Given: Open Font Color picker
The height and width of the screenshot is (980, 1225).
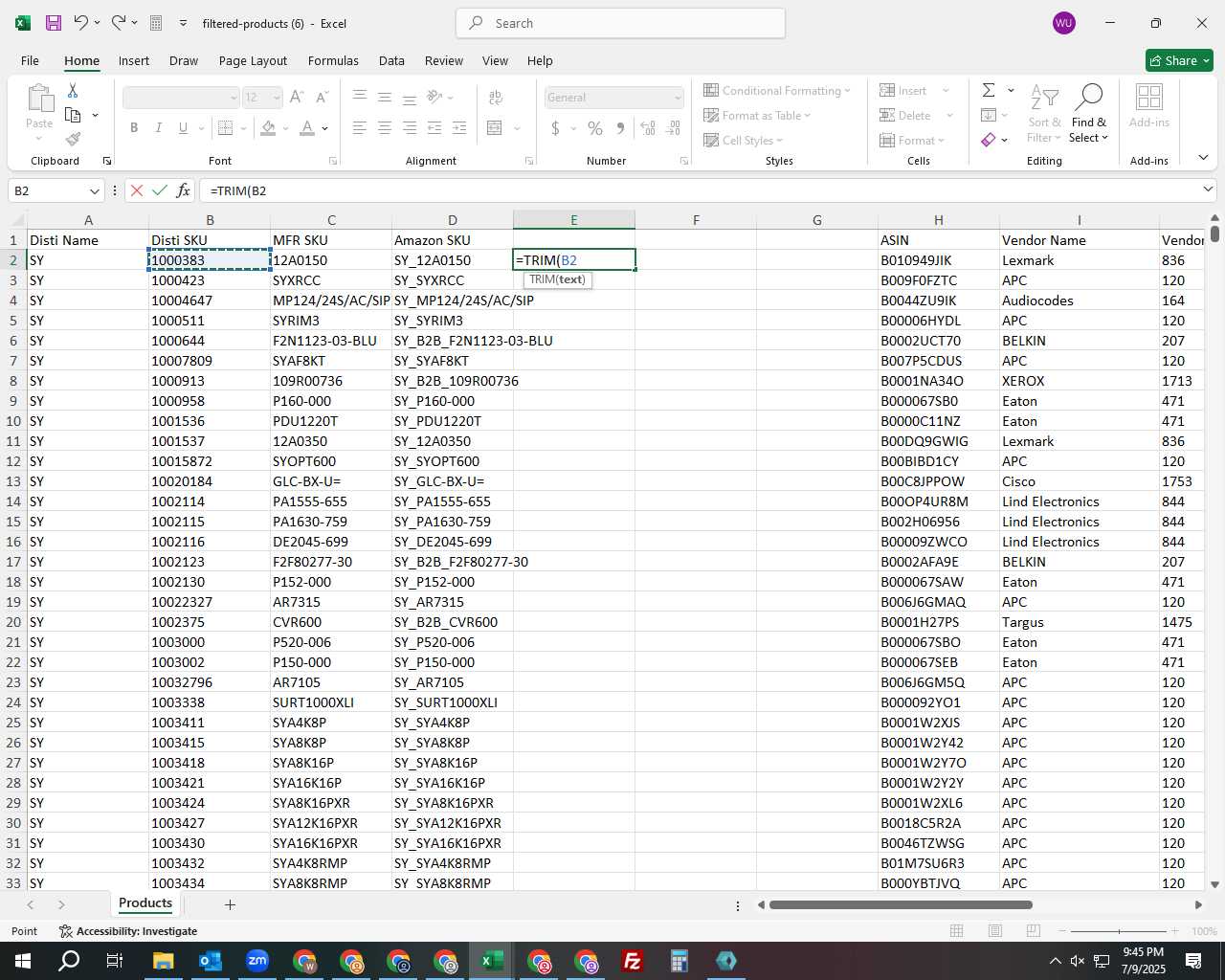Looking at the screenshot, I should pyautogui.click(x=307, y=128).
